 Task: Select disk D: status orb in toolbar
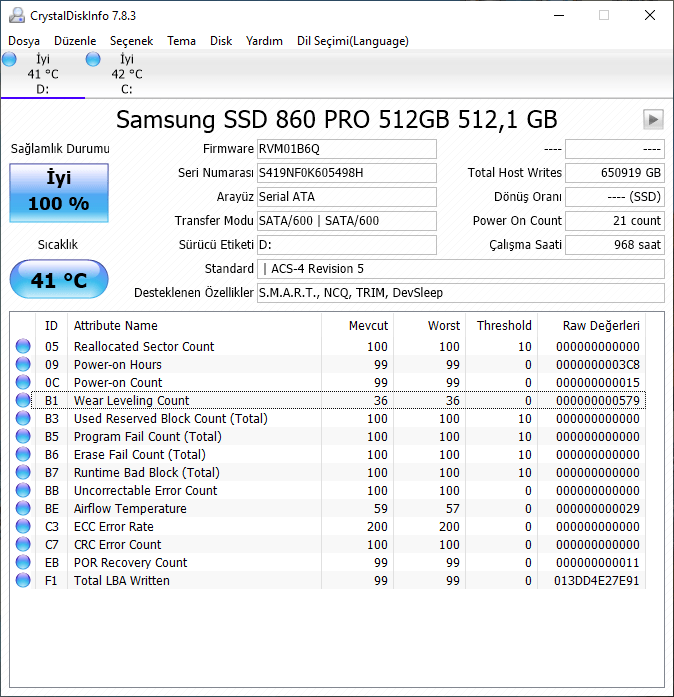(x=9, y=59)
